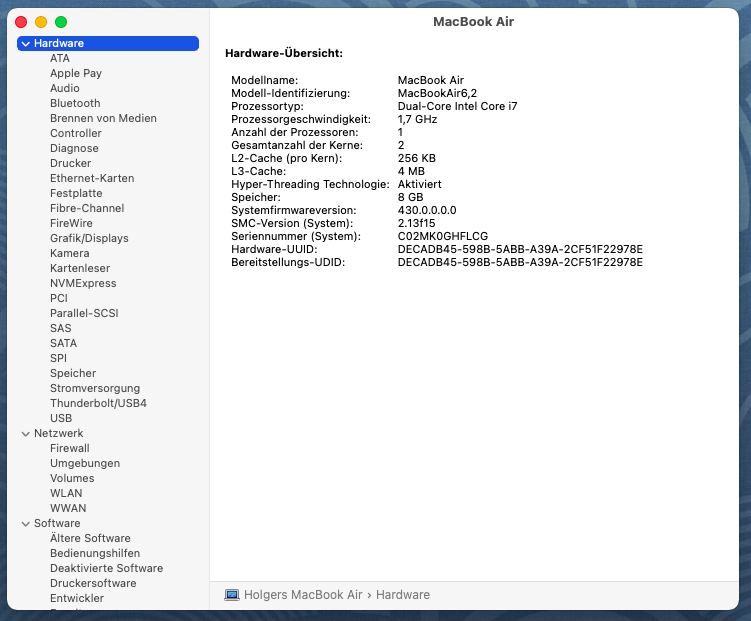Image resolution: width=751 pixels, height=621 pixels.
Task: Select Umgebungen in the sidebar
Action: (x=85, y=463)
